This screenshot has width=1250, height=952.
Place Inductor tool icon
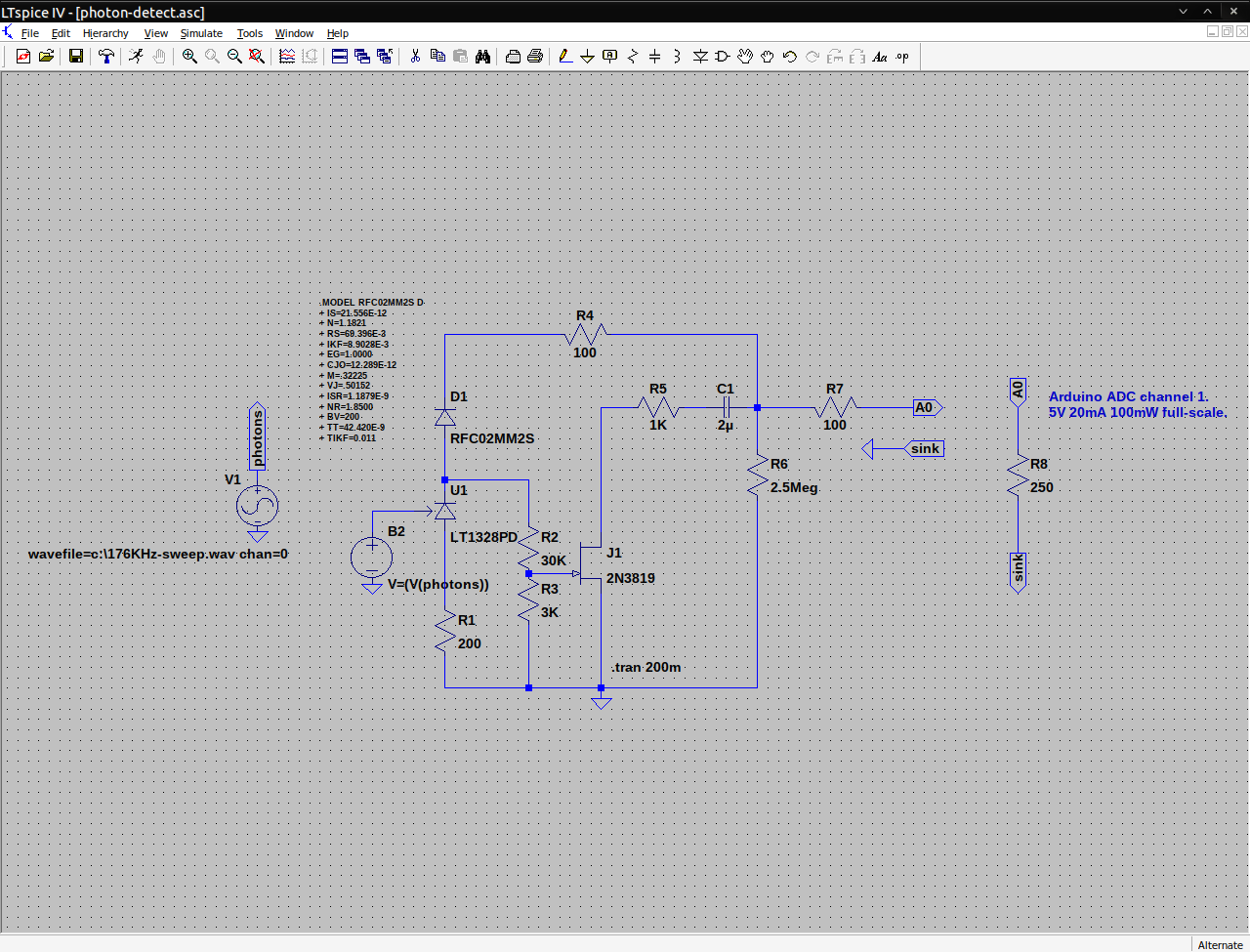point(677,57)
